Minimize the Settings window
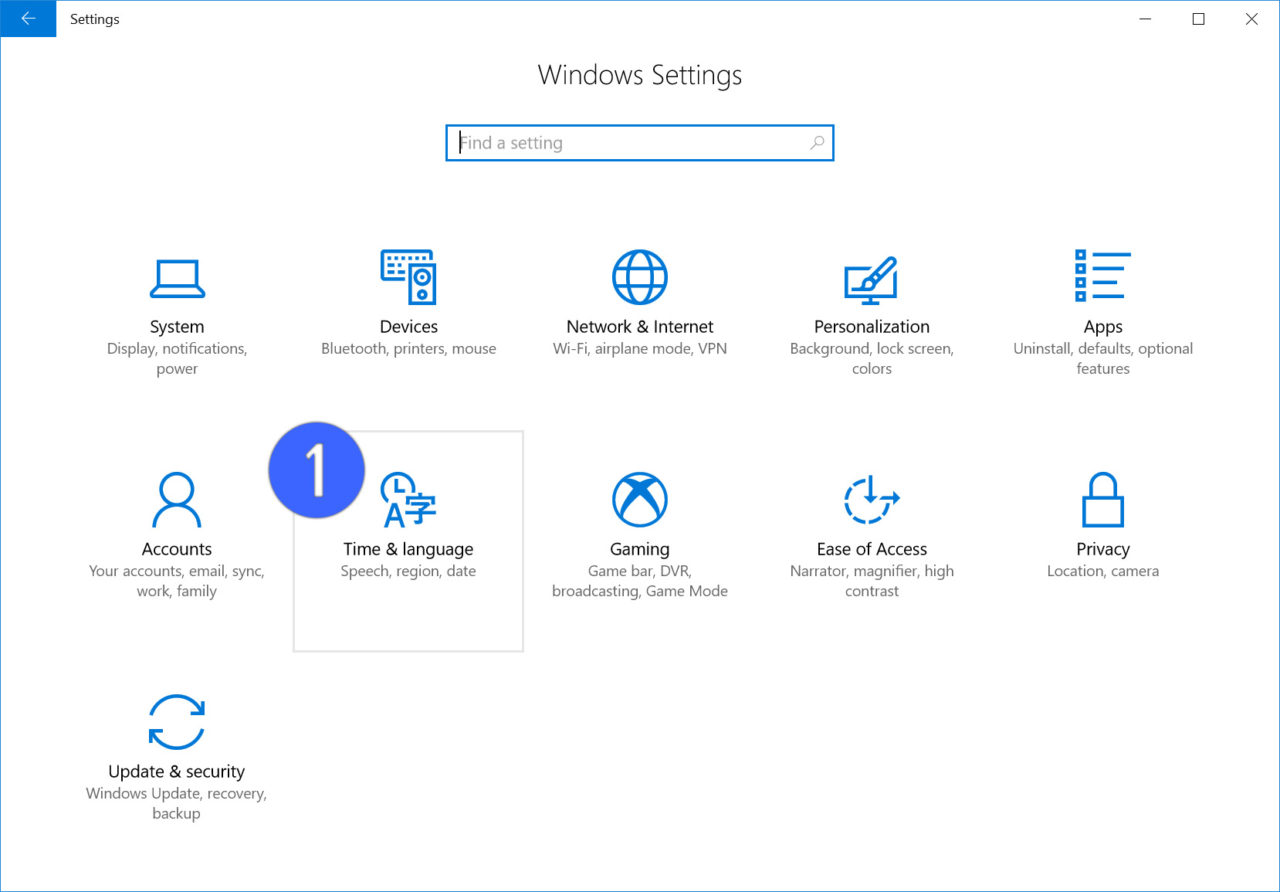The image size is (1280, 892). tap(1145, 18)
